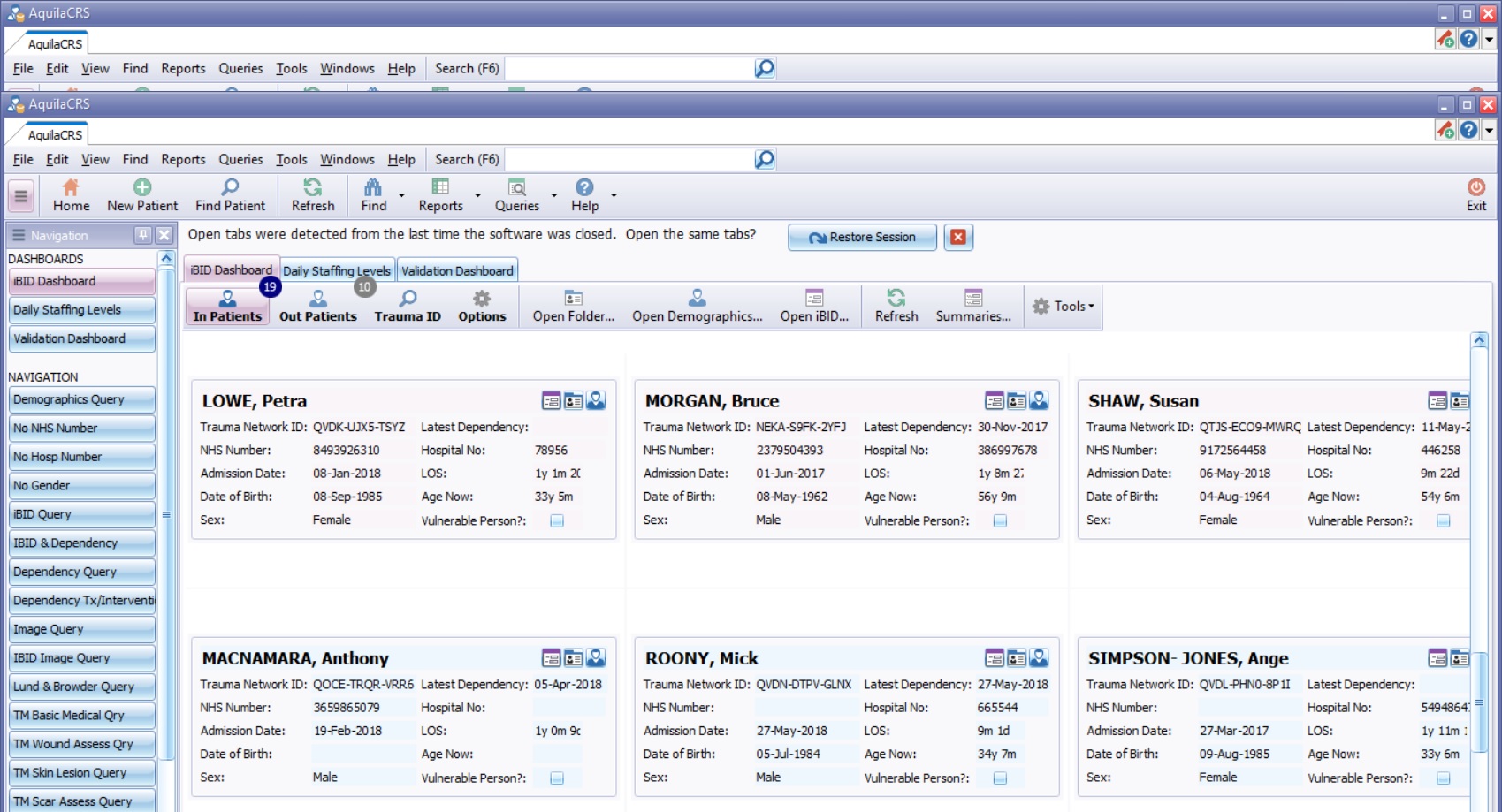Open the Reports toolbar dropdown arrow
Image resolution: width=1502 pixels, height=812 pixels.
tap(478, 195)
